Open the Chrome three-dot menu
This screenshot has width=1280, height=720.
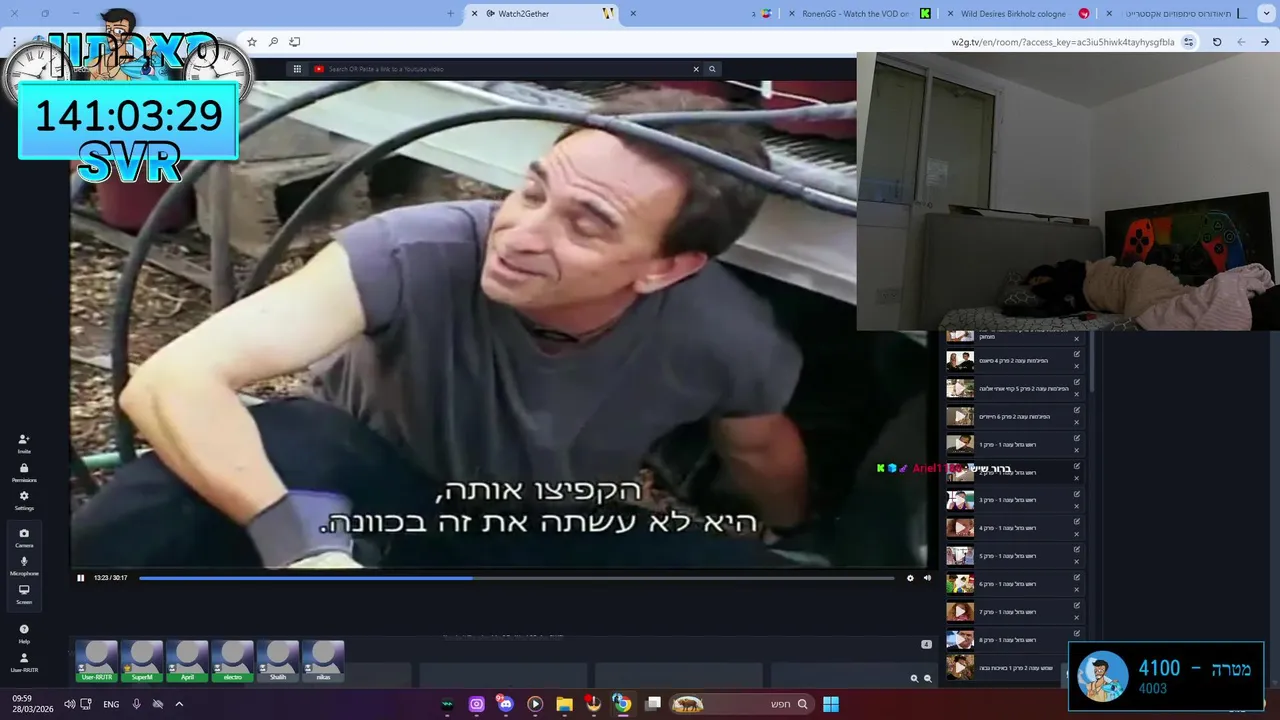(14, 42)
